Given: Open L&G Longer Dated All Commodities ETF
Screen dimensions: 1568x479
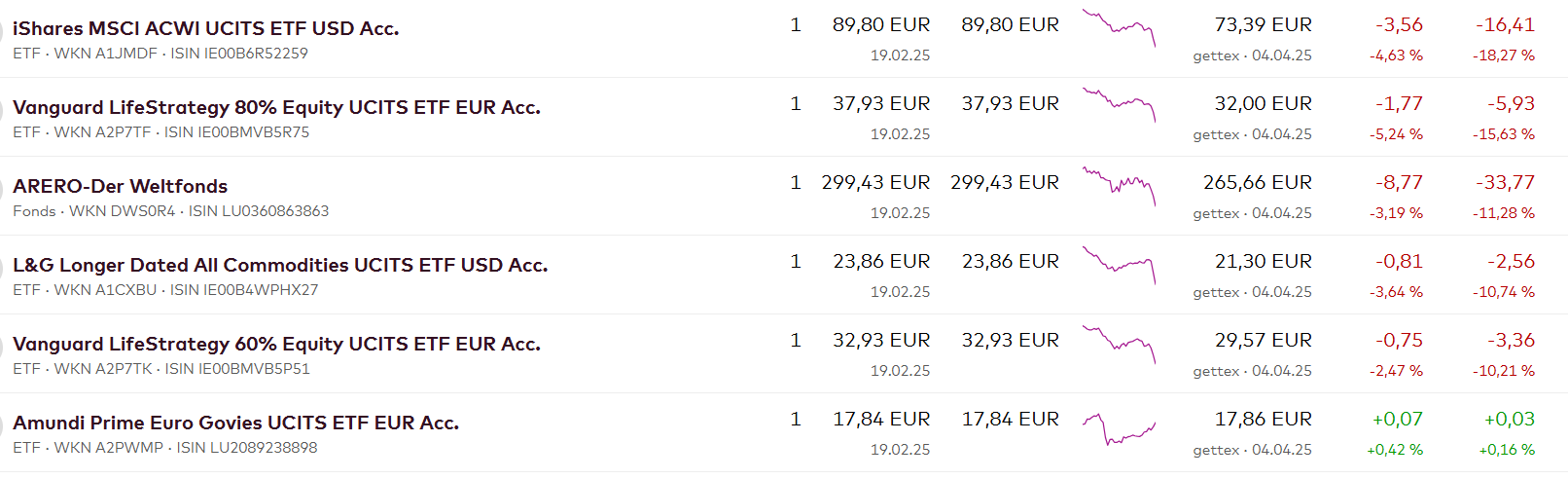Looking at the screenshot, I should [x=280, y=265].
